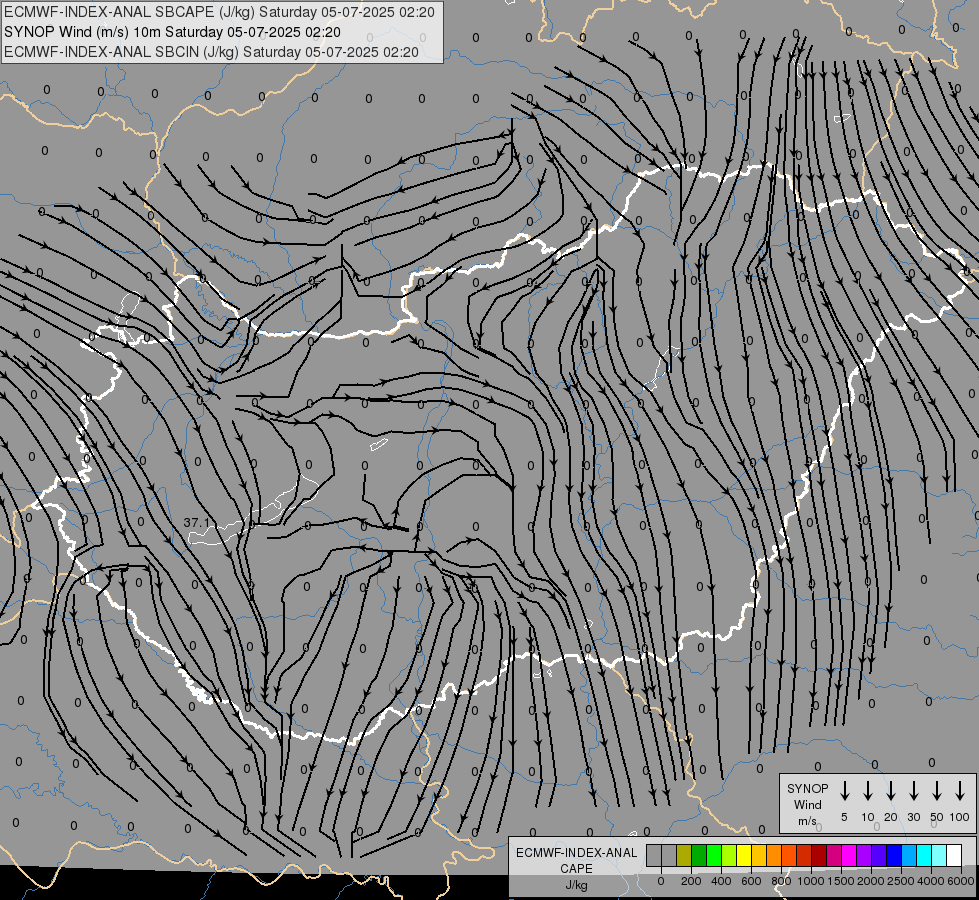This screenshot has width=979, height=900.
Task: Click the SYNOP label in wind legend
Action: click(x=807, y=788)
